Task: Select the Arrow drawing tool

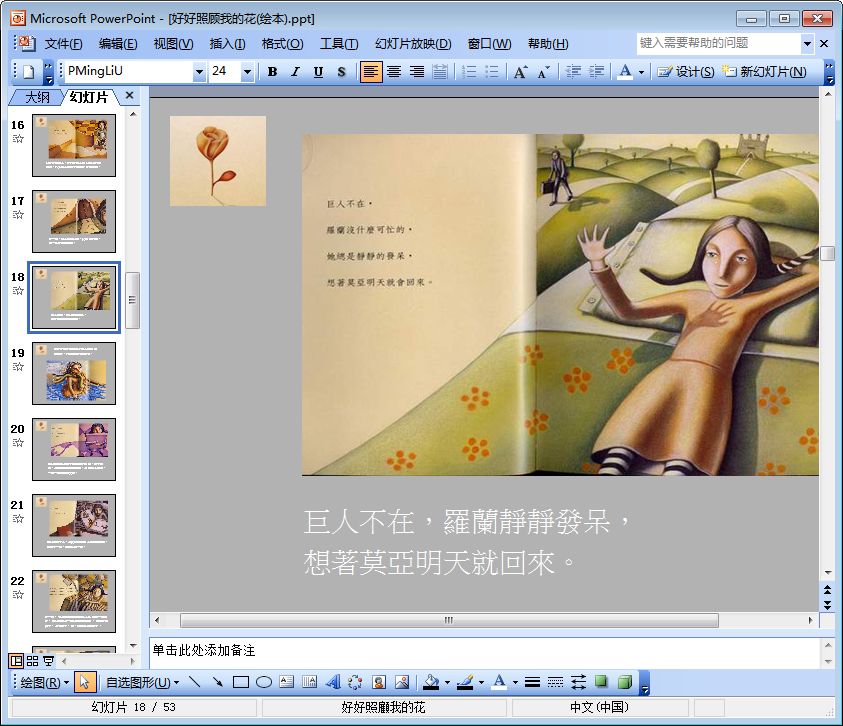Action: 218,682
